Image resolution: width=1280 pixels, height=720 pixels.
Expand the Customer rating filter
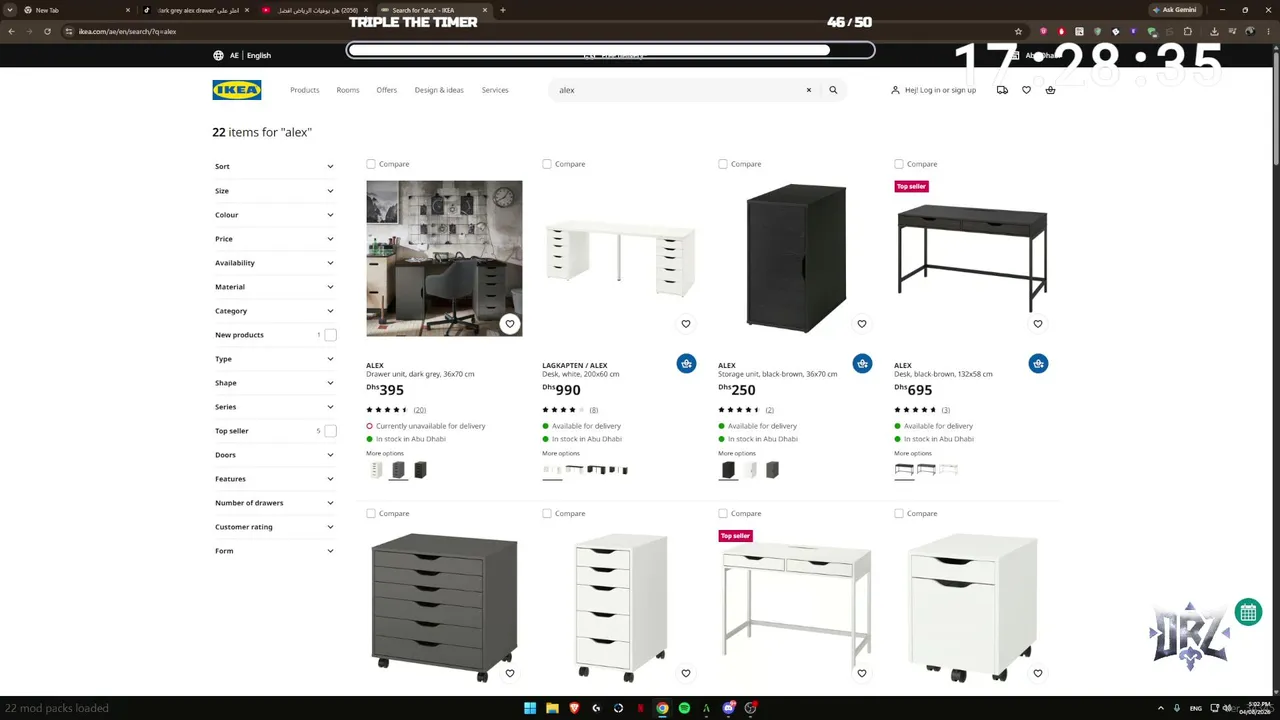pyautogui.click(x=275, y=527)
